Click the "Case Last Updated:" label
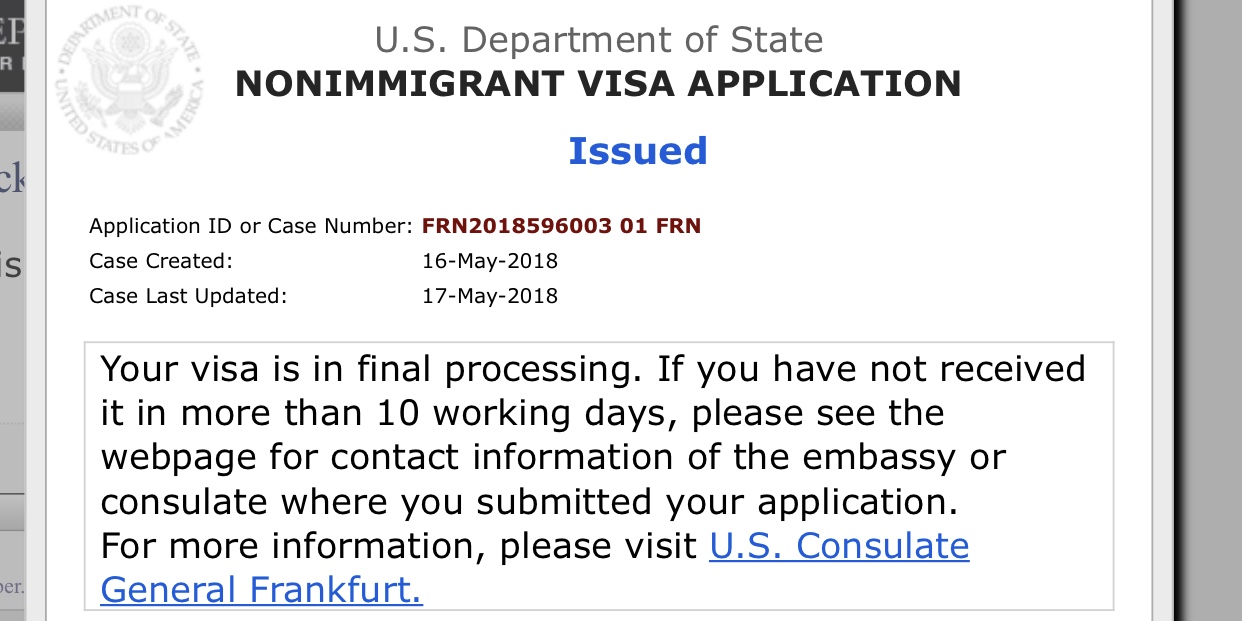The image size is (1242, 621). click(187, 296)
